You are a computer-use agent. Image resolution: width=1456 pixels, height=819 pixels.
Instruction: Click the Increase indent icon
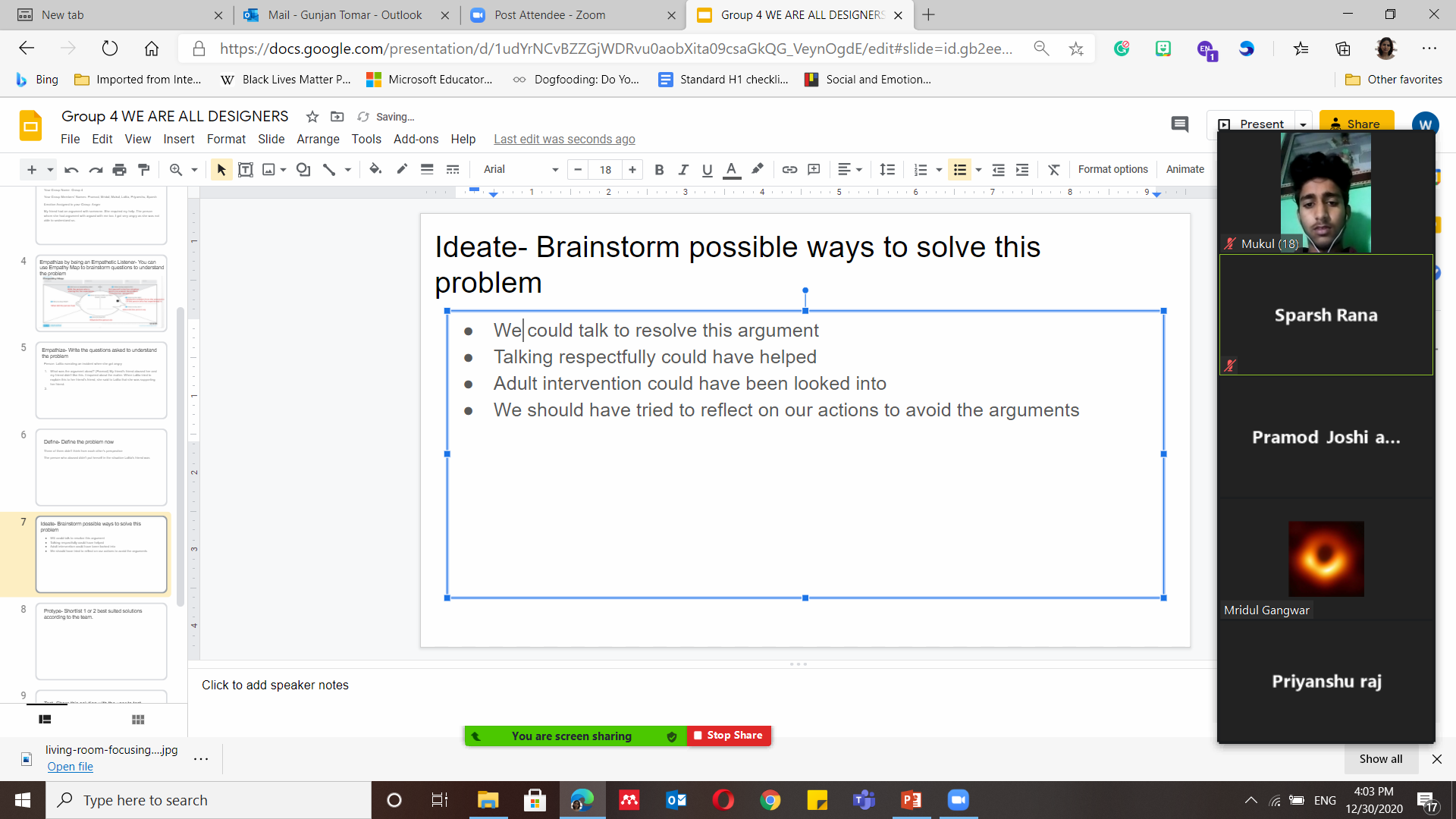[1022, 170]
